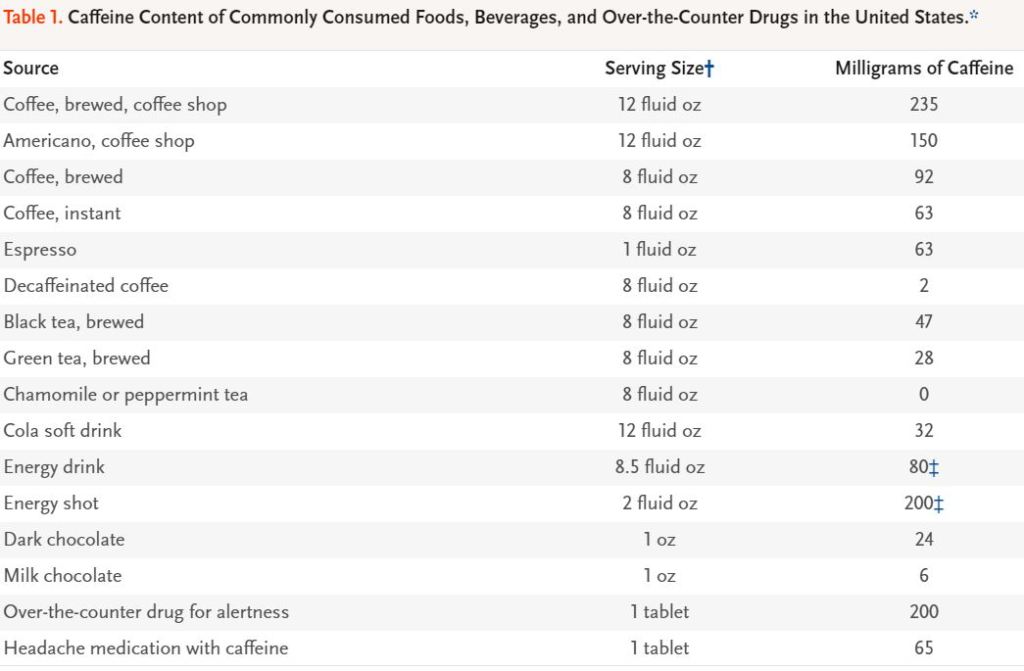Select the 'Coffee, brewed, coffee shop' row label
This screenshot has height=671, width=1024.
tap(115, 105)
